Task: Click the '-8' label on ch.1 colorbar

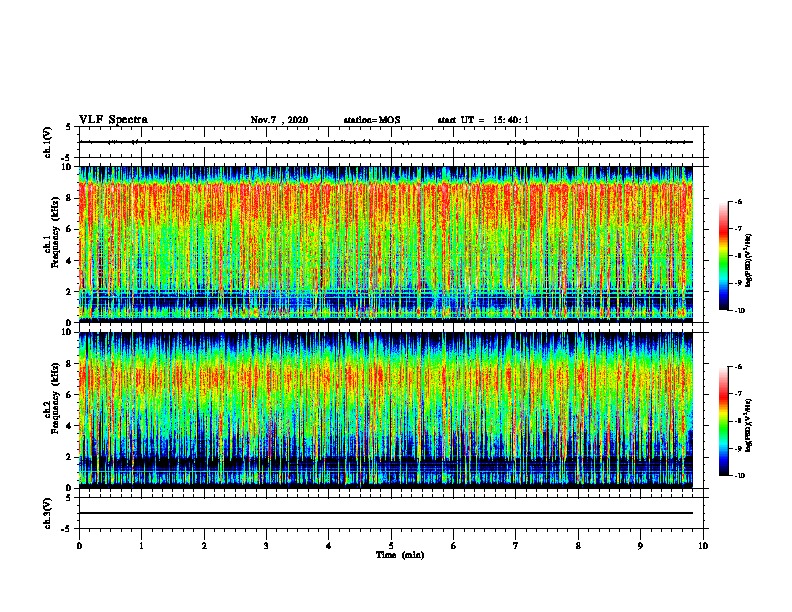Action: click(x=739, y=256)
